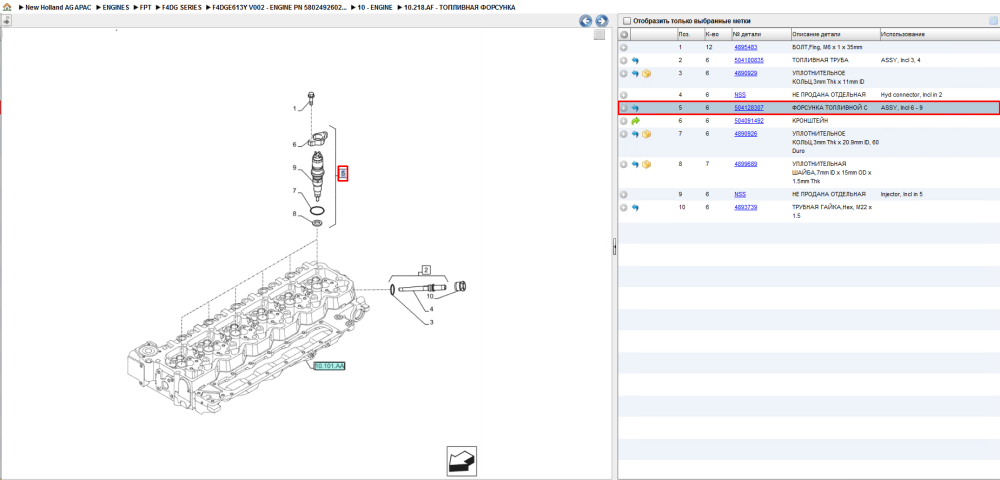The image size is (1000, 480).
Task: Open '10.218.AF - ТОПЛИВНАЯ ФОРСУНКА' breadcrumb
Action: point(459,7)
